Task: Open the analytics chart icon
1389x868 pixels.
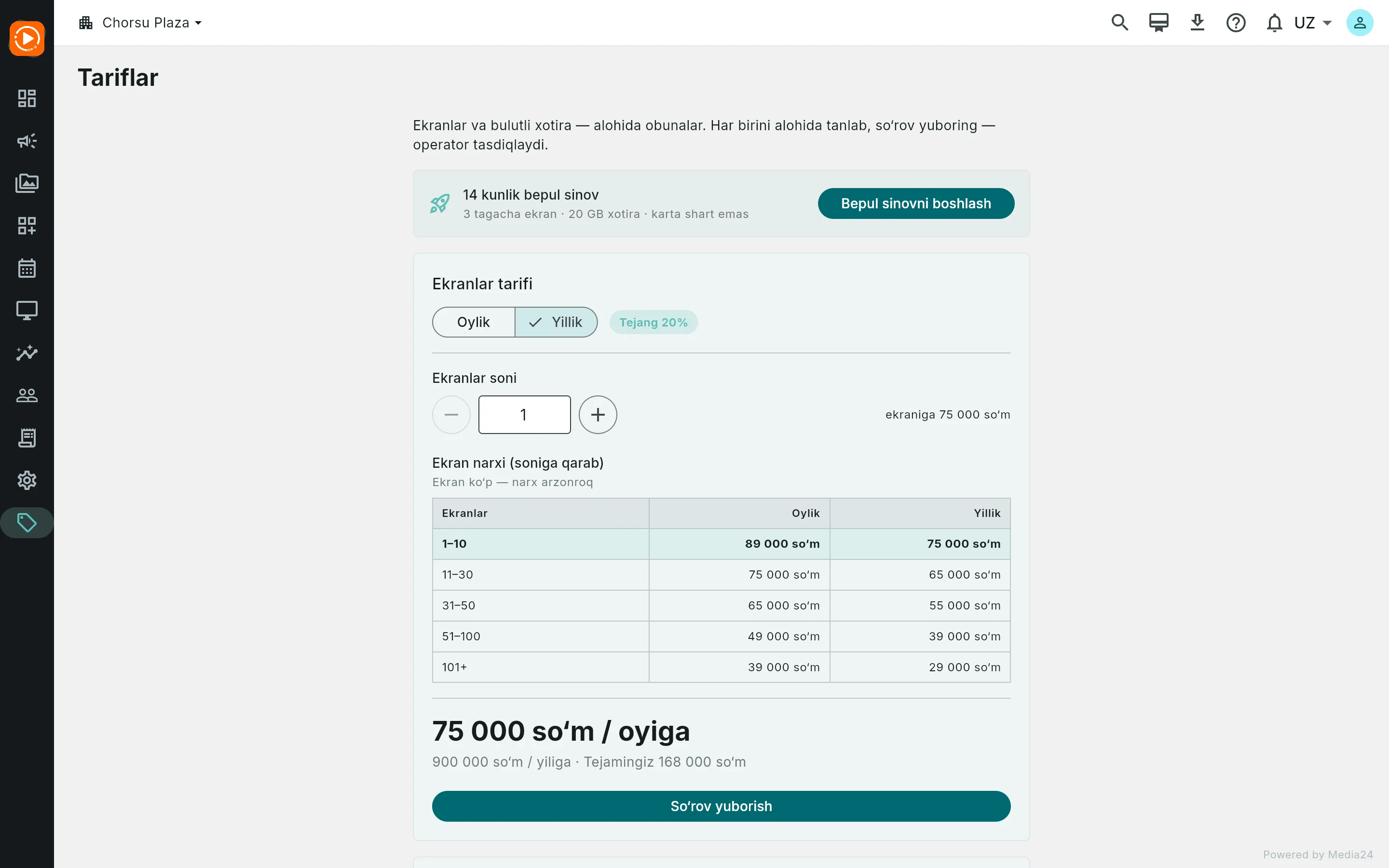Action: click(27, 353)
